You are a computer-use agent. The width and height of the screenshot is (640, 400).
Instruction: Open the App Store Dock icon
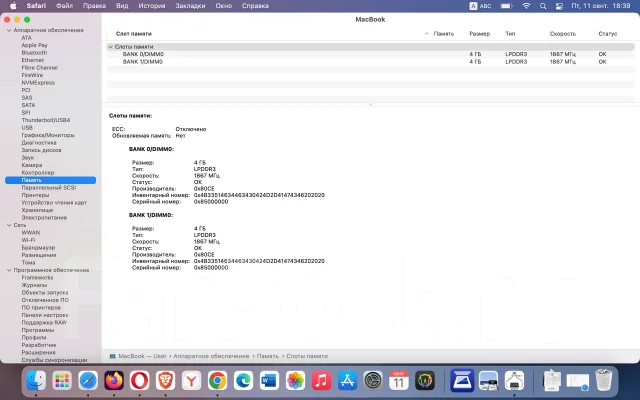coord(347,381)
